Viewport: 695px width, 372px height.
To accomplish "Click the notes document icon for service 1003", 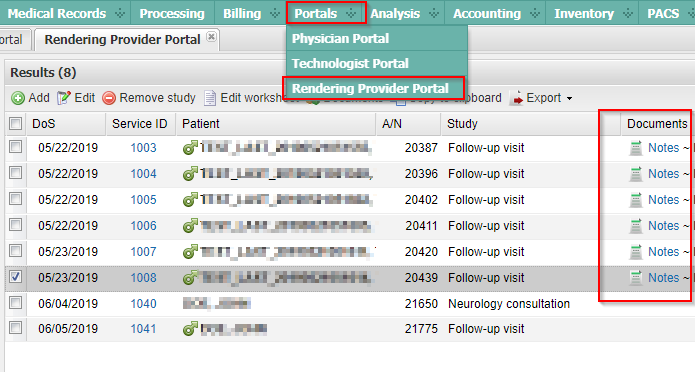I will (x=636, y=148).
